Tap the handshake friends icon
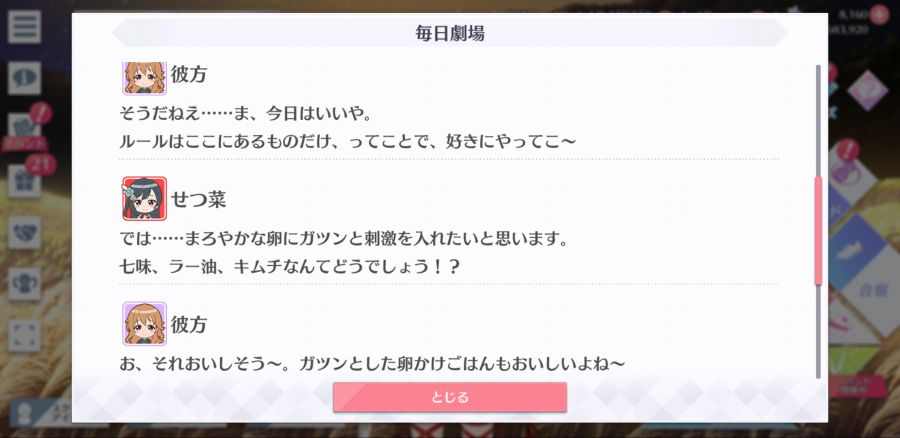This screenshot has height=438, width=900. pos(24,232)
